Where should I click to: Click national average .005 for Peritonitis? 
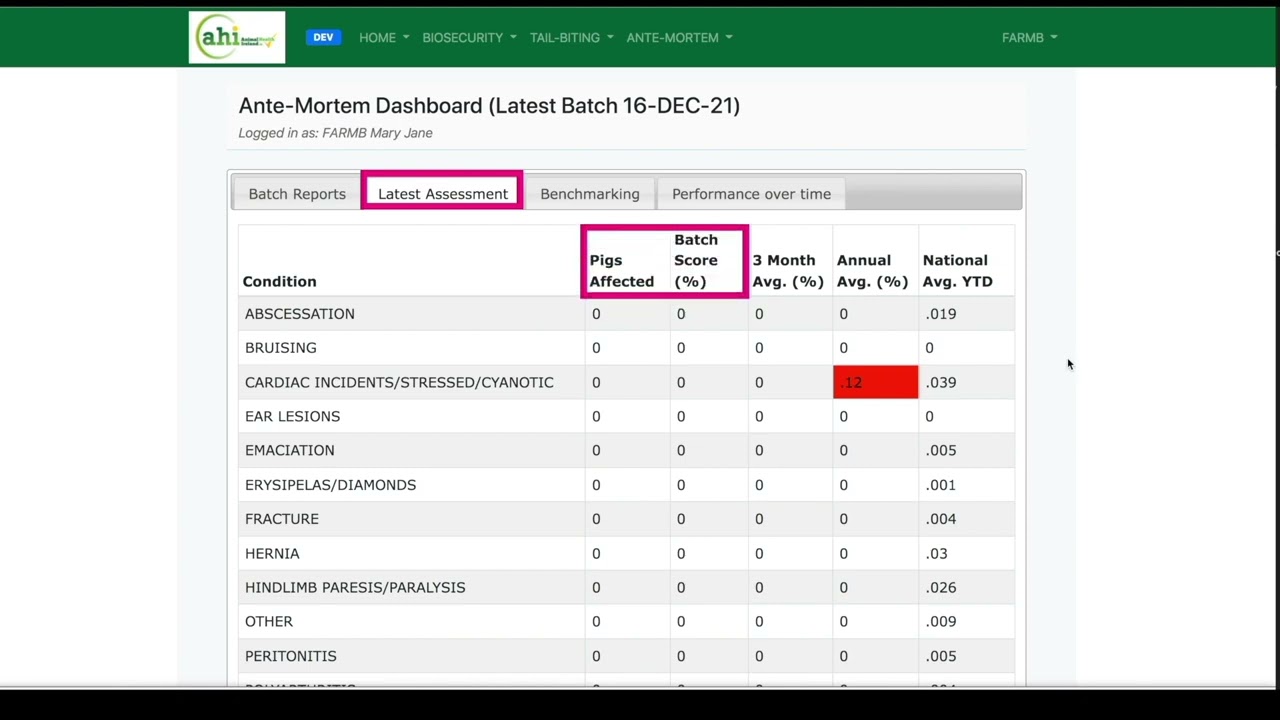(941, 656)
